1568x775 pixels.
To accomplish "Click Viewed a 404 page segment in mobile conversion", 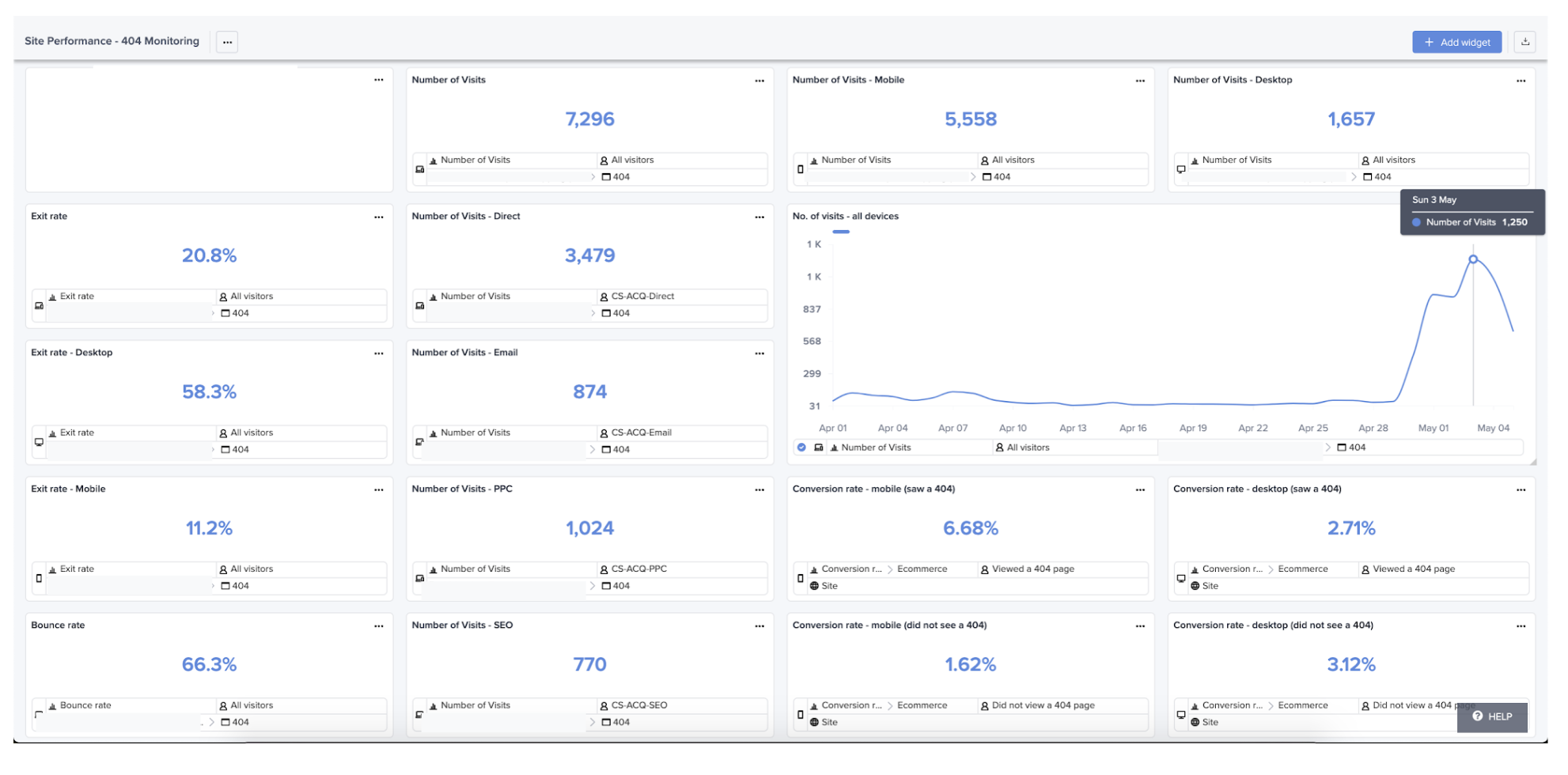I will point(1033,569).
